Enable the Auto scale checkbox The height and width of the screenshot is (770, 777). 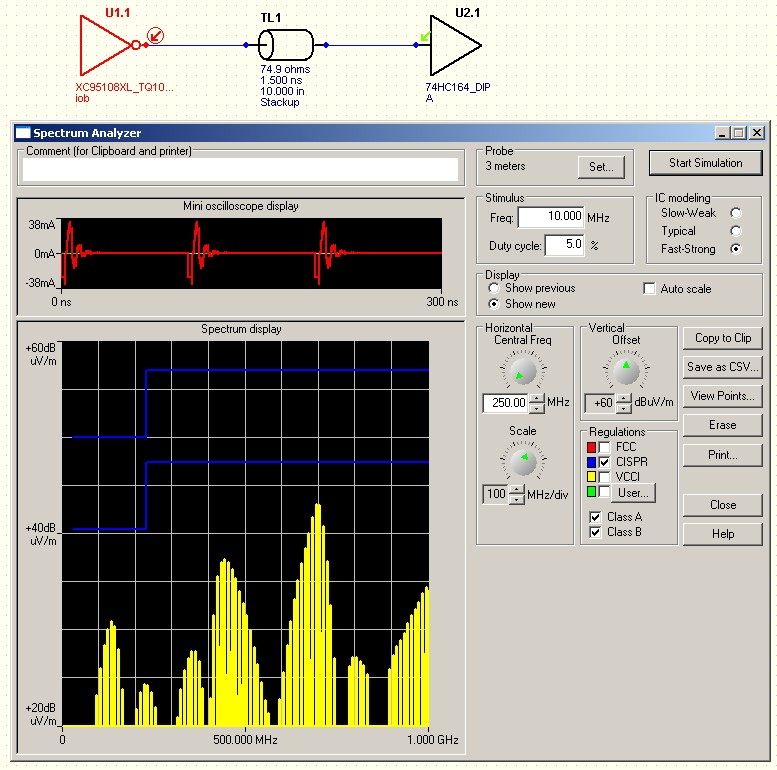[x=649, y=288]
